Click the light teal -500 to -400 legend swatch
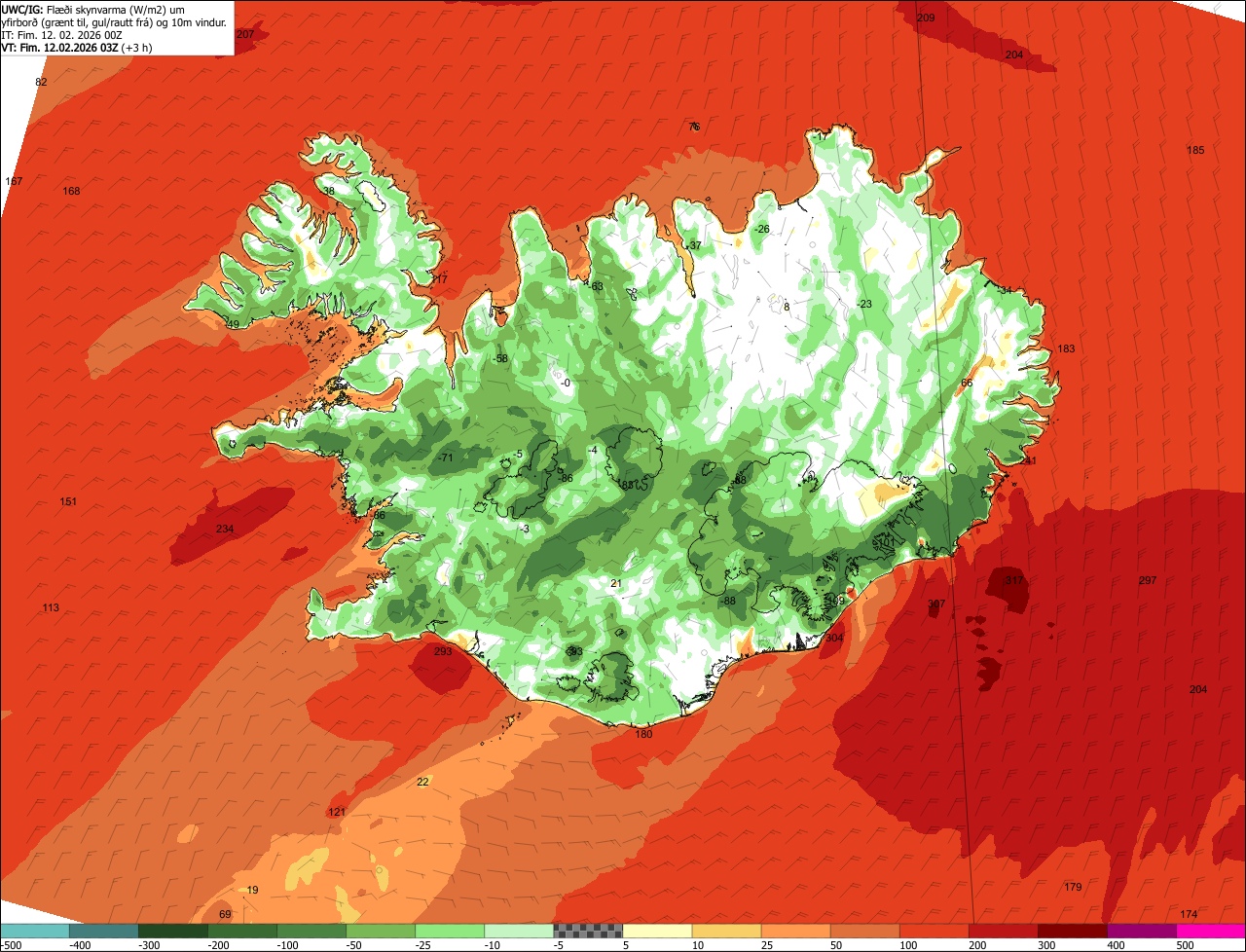The image size is (1246, 952). [x=35, y=931]
